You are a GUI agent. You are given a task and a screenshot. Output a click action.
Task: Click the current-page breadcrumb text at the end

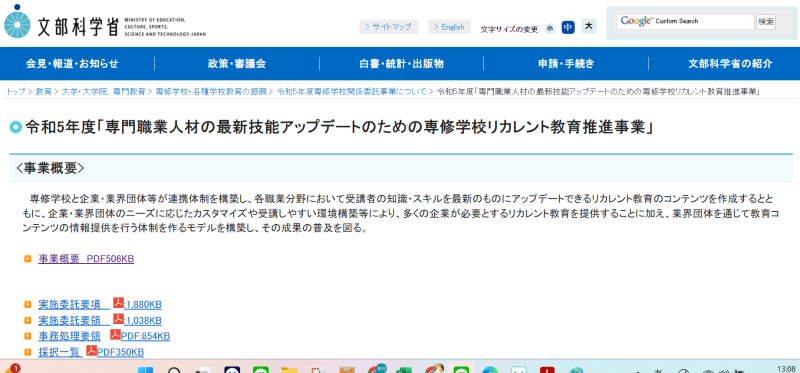599,92
